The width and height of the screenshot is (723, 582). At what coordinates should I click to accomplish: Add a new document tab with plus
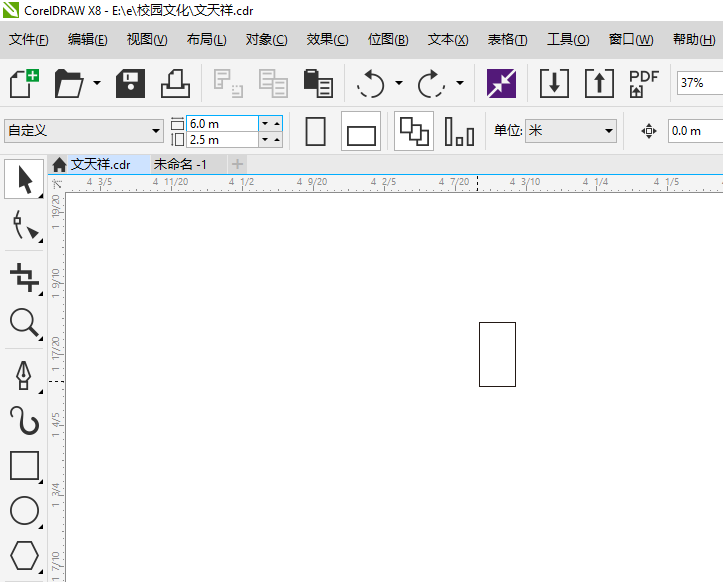click(237, 164)
